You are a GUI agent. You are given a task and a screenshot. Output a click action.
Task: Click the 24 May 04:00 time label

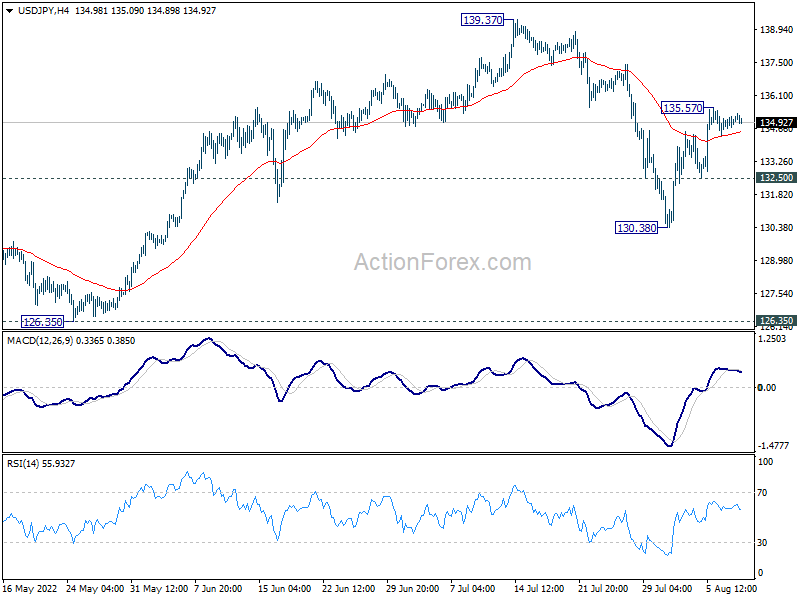click(x=95, y=588)
